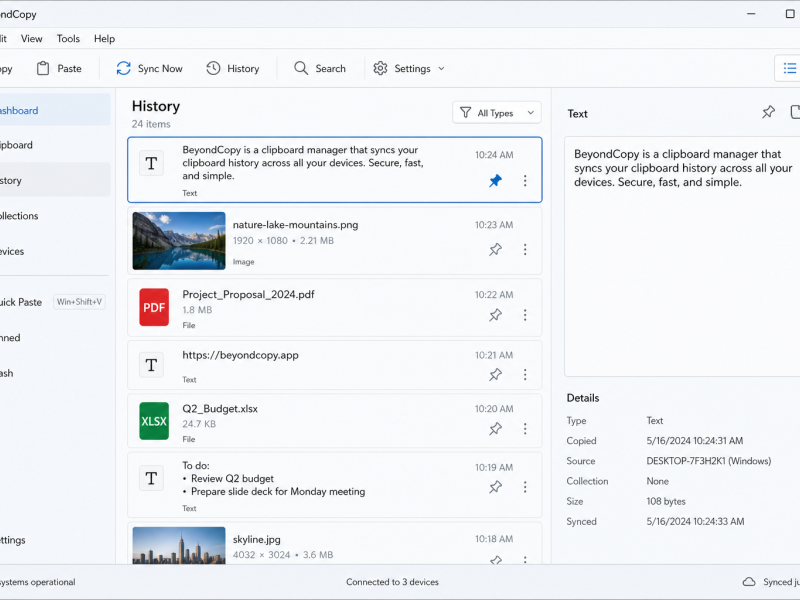This screenshot has width=800, height=600.
Task: Pin nature-lake-mountains.png item
Action: coord(495,249)
